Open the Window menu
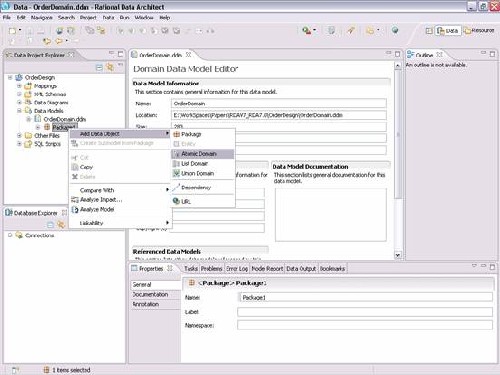500x375 pixels. tap(144, 17)
